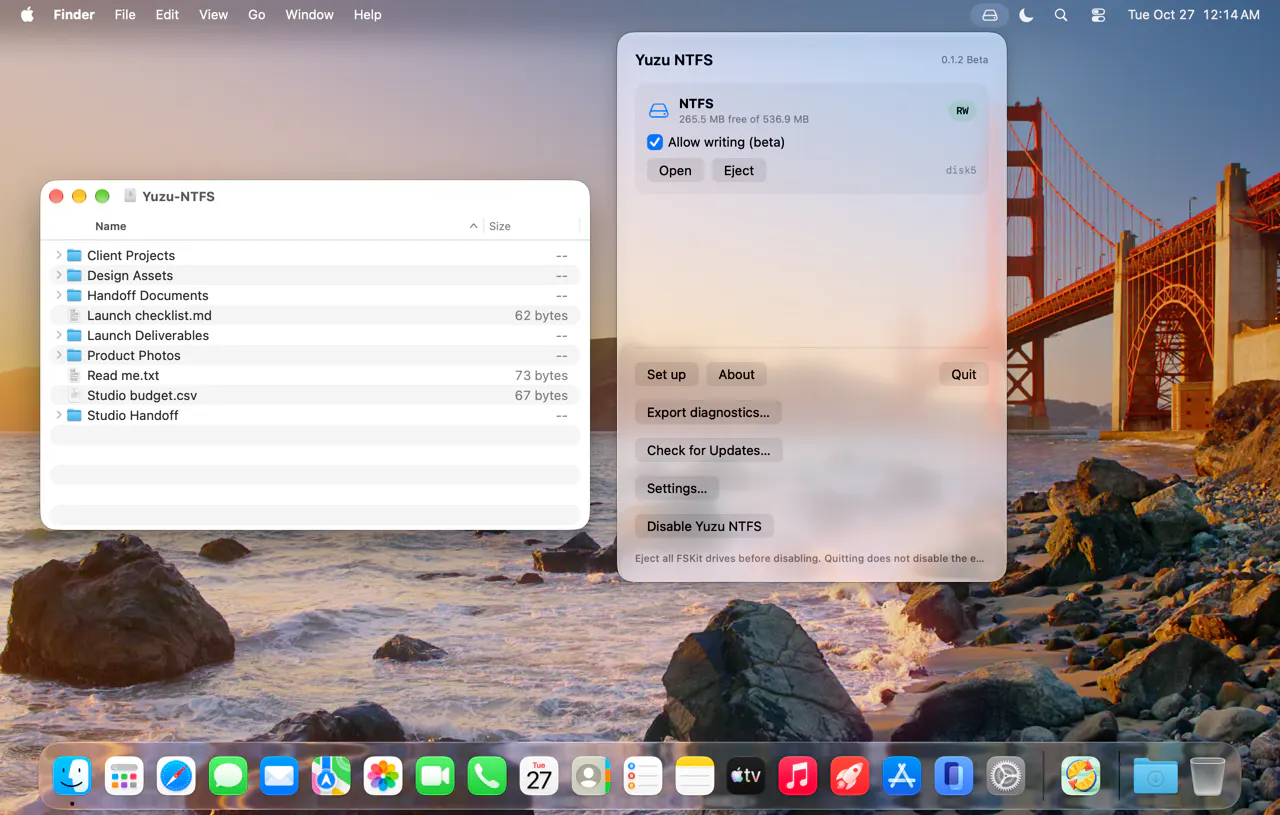This screenshot has height=815, width=1280.
Task: Open Photos app in the Dock
Action: [383, 776]
